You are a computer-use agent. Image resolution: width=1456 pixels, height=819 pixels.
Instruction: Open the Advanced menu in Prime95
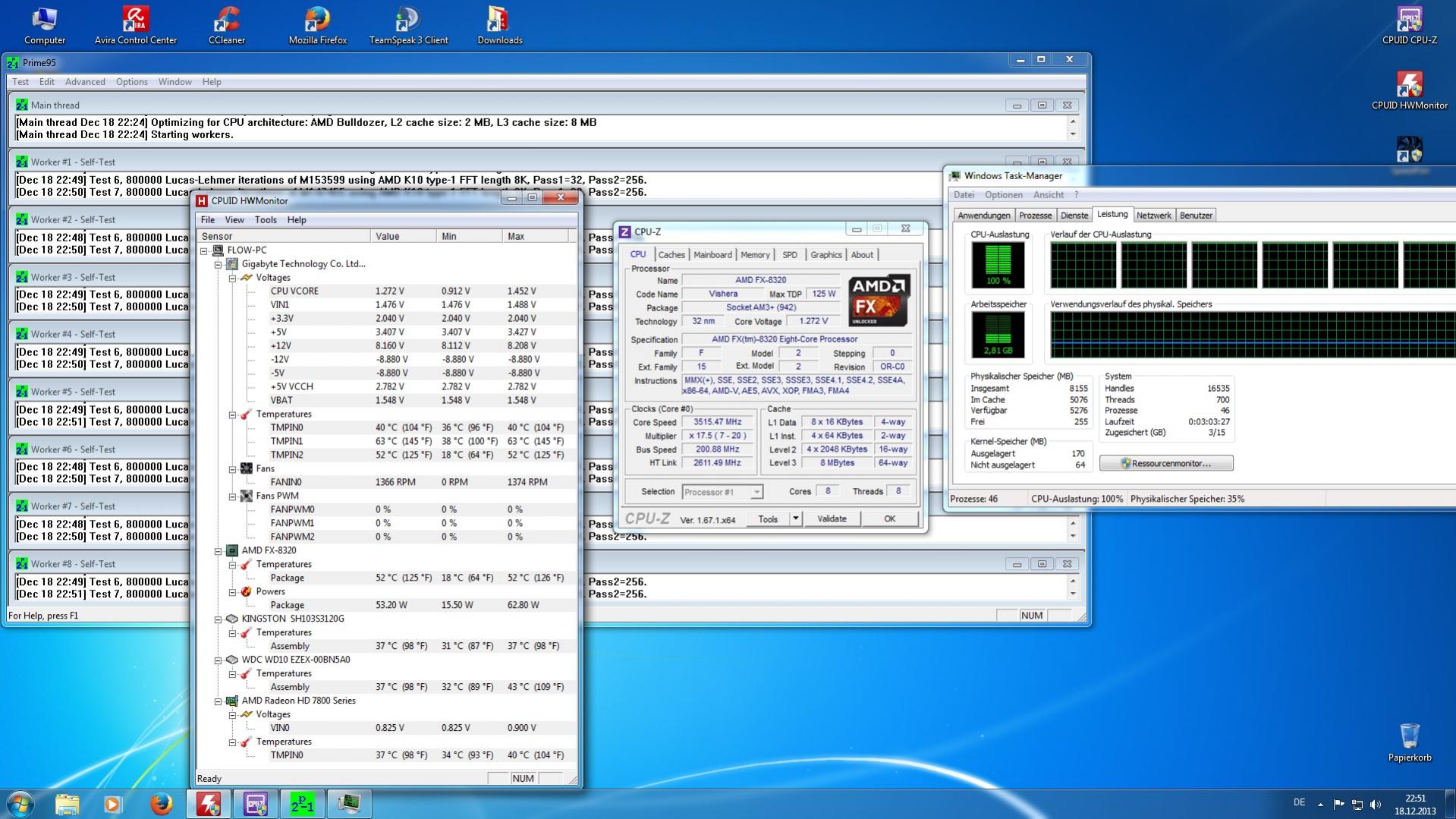(x=85, y=82)
